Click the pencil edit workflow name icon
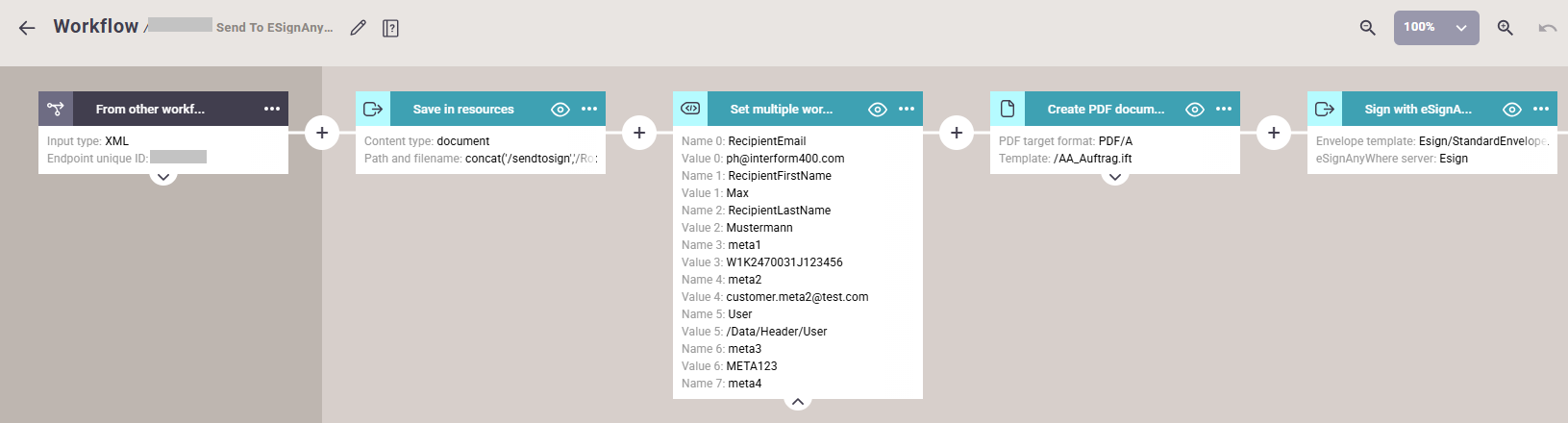 358,28
